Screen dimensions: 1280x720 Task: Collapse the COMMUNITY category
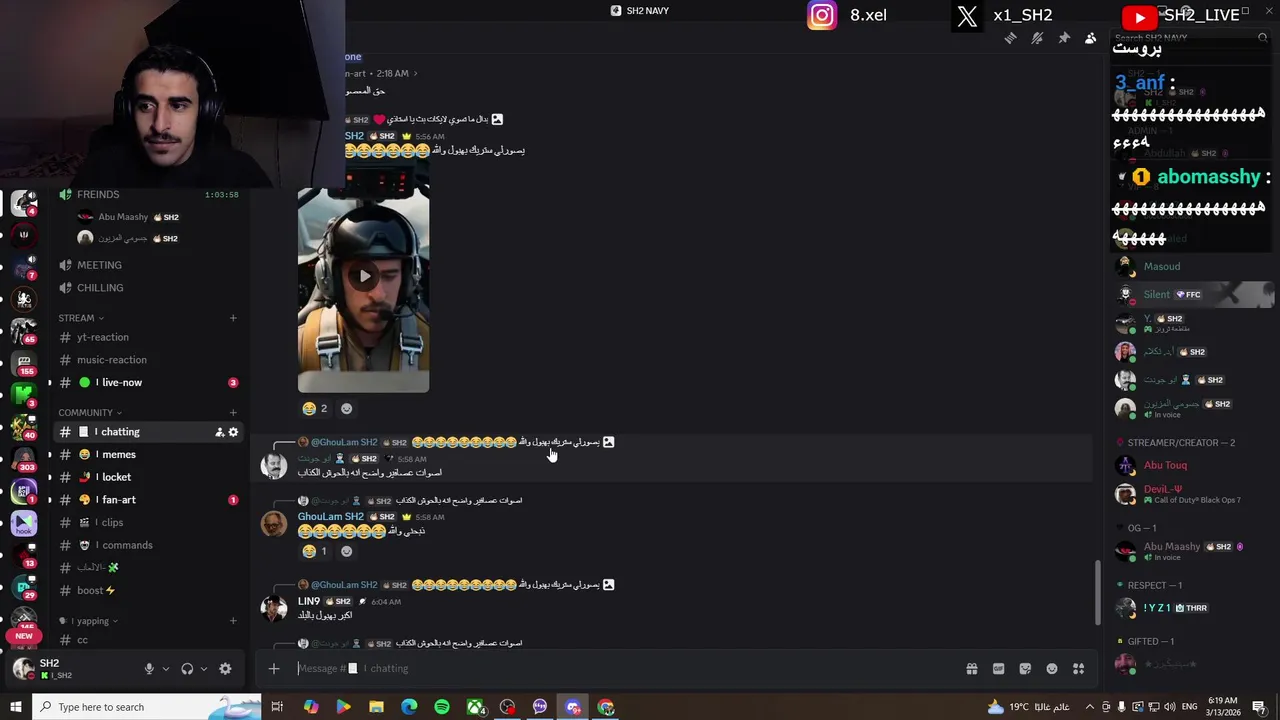click(x=90, y=413)
